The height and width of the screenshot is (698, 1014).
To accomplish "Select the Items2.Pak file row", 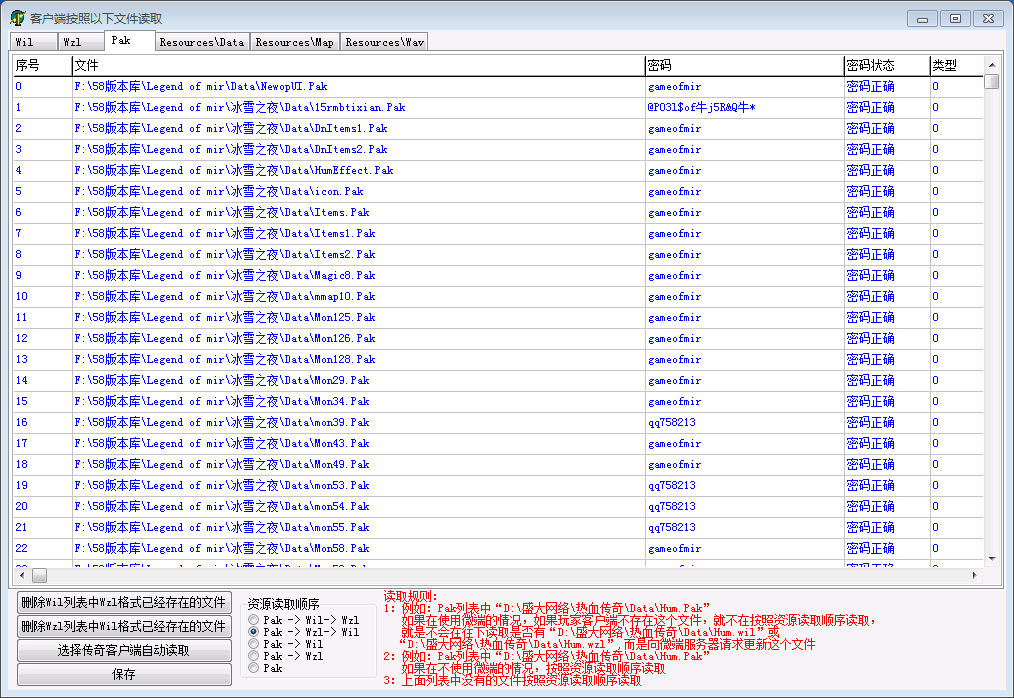I will [498, 254].
